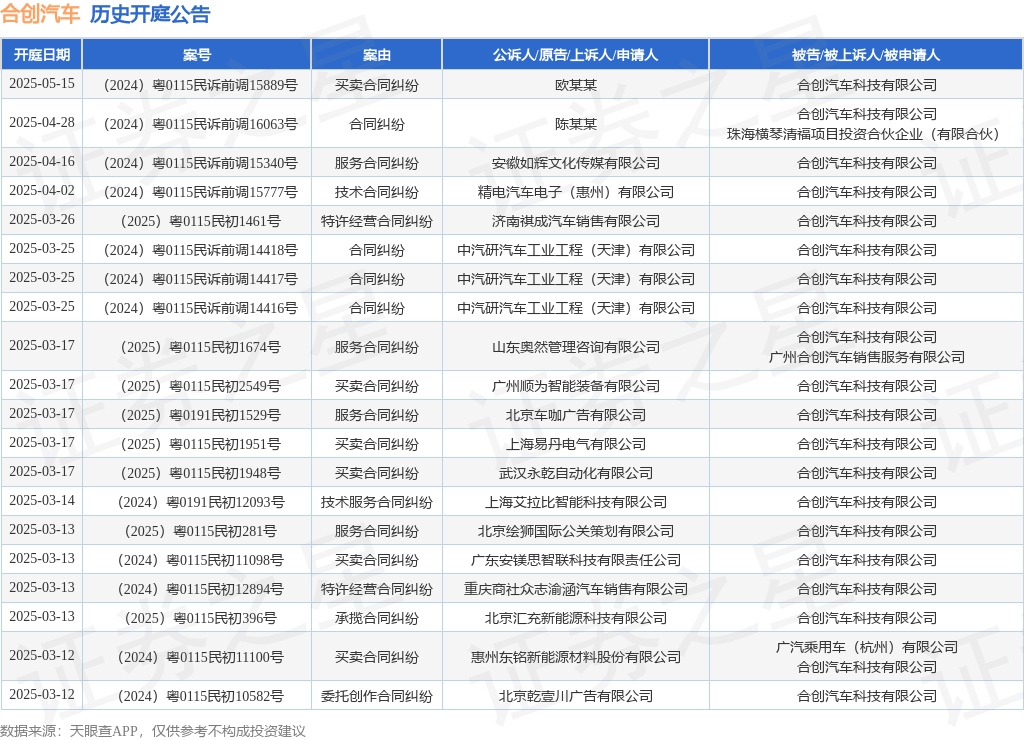This screenshot has height=740, width=1024.
Task: Select plaintiff 上海艾拉比智能科技有限公司
Action: coord(575,502)
